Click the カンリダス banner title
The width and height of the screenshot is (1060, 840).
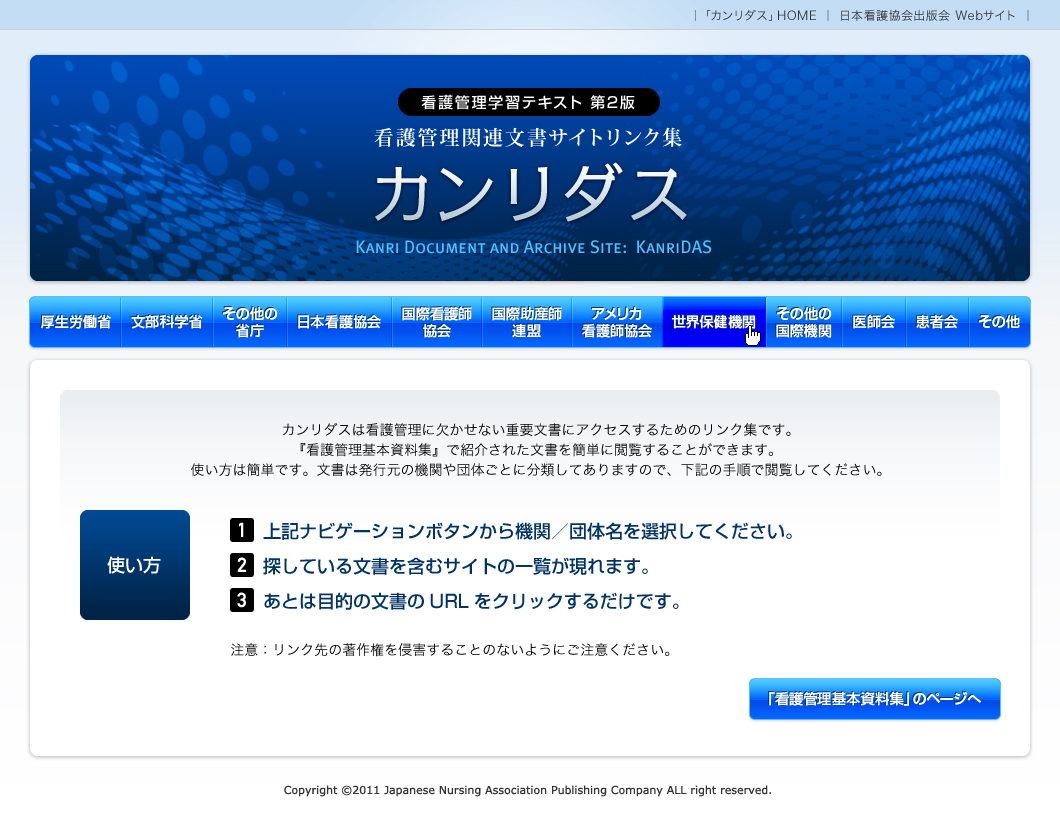(x=530, y=195)
